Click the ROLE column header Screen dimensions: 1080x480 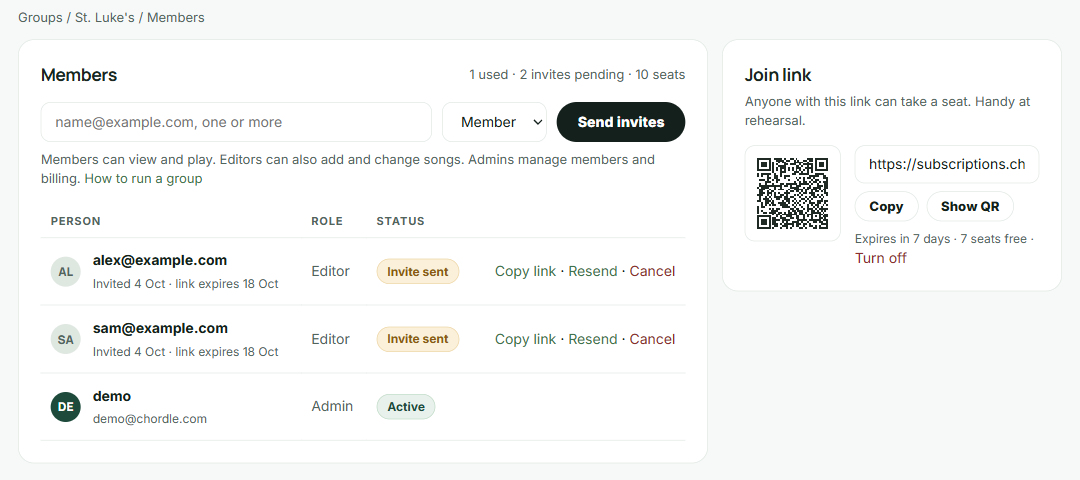(x=327, y=221)
